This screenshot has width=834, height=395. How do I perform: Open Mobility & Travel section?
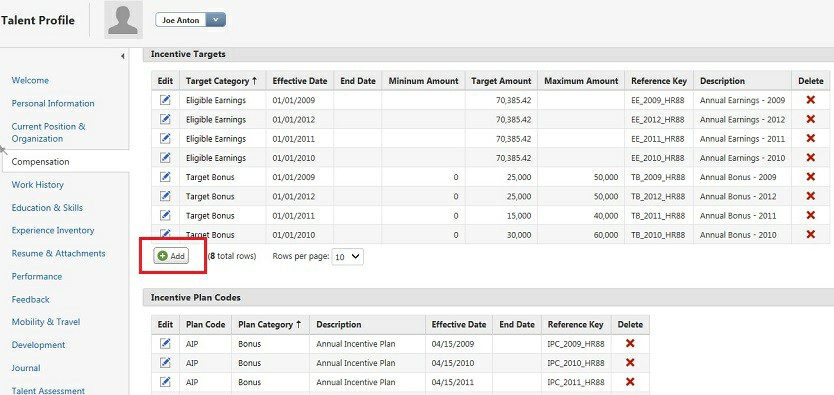46,322
